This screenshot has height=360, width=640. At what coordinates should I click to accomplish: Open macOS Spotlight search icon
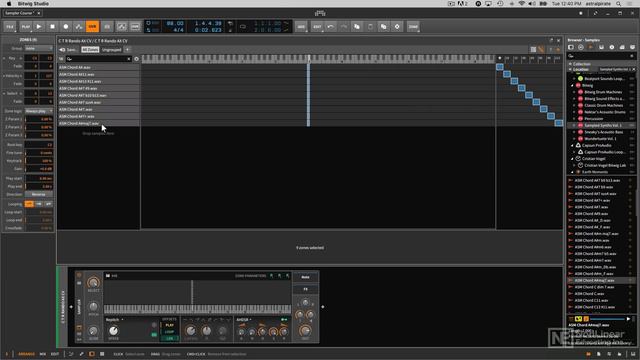(x=619, y=4)
